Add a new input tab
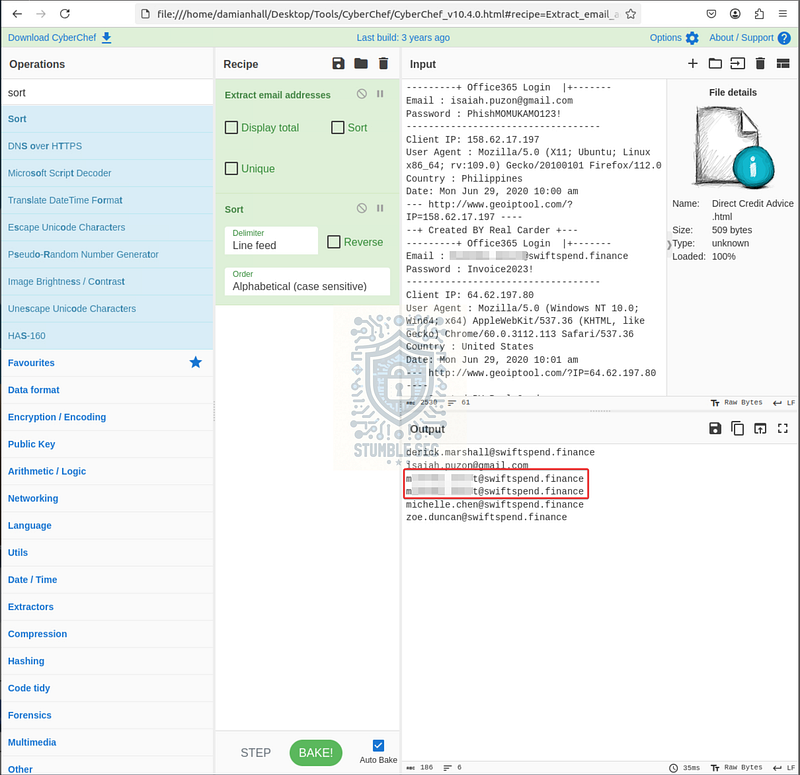Viewport: 800px width, 775px height. (692, 63)
